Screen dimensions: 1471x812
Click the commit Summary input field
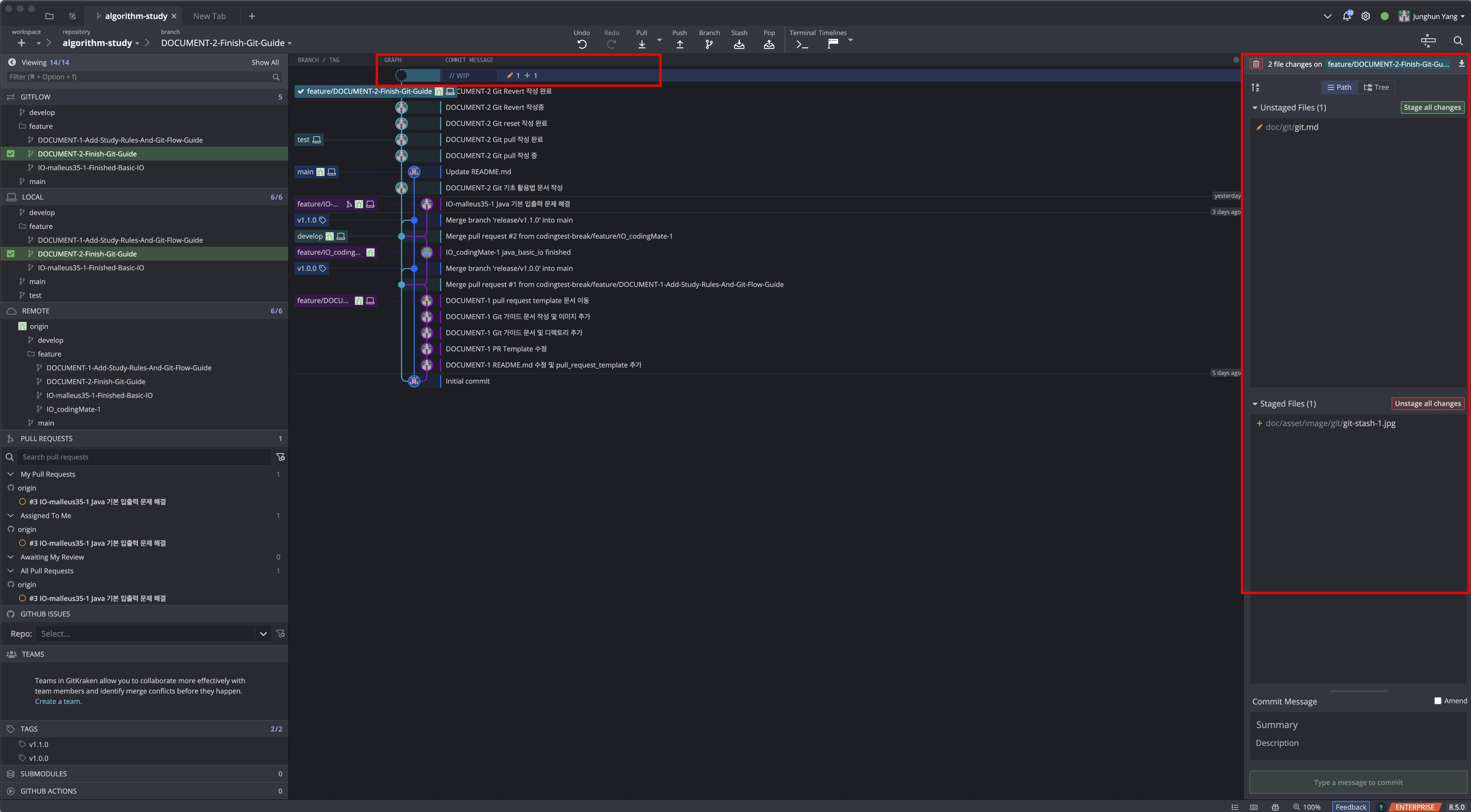click(x=1357, y=725)
